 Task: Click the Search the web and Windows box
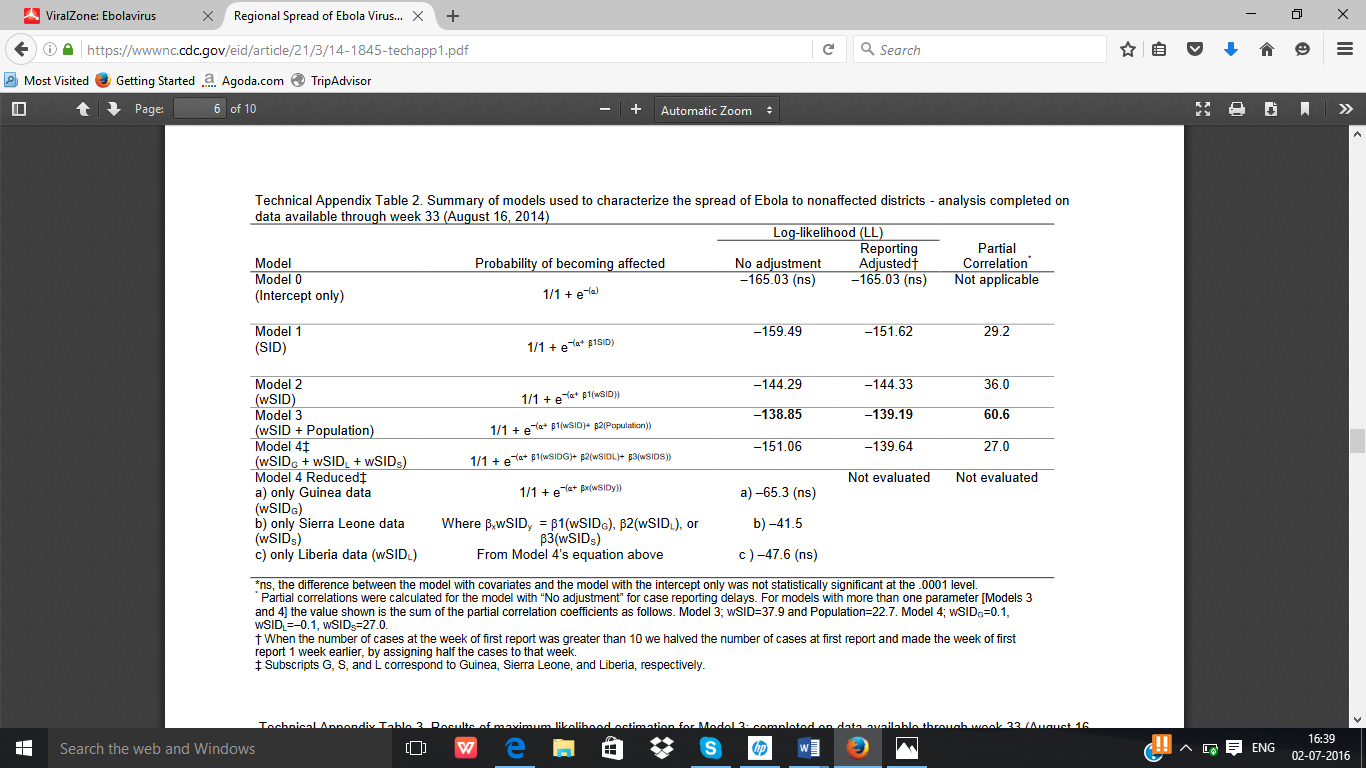pyautogui.click(x=218, y=748)
